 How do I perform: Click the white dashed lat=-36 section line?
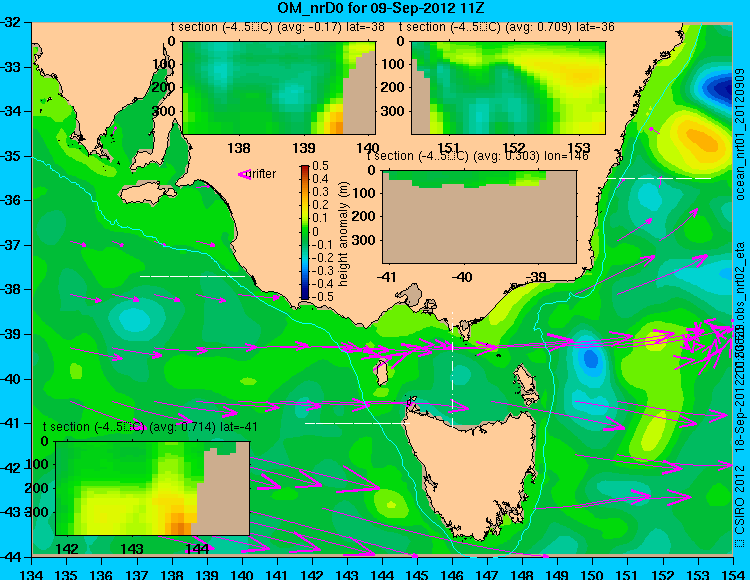[659, 178]
